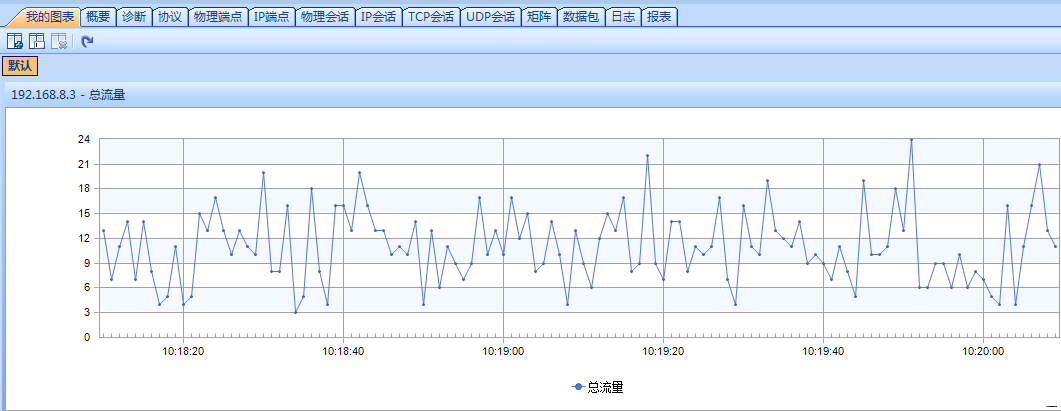Switch to the 概要 tab
The image size is (1061, 411).
coord(98,16)
